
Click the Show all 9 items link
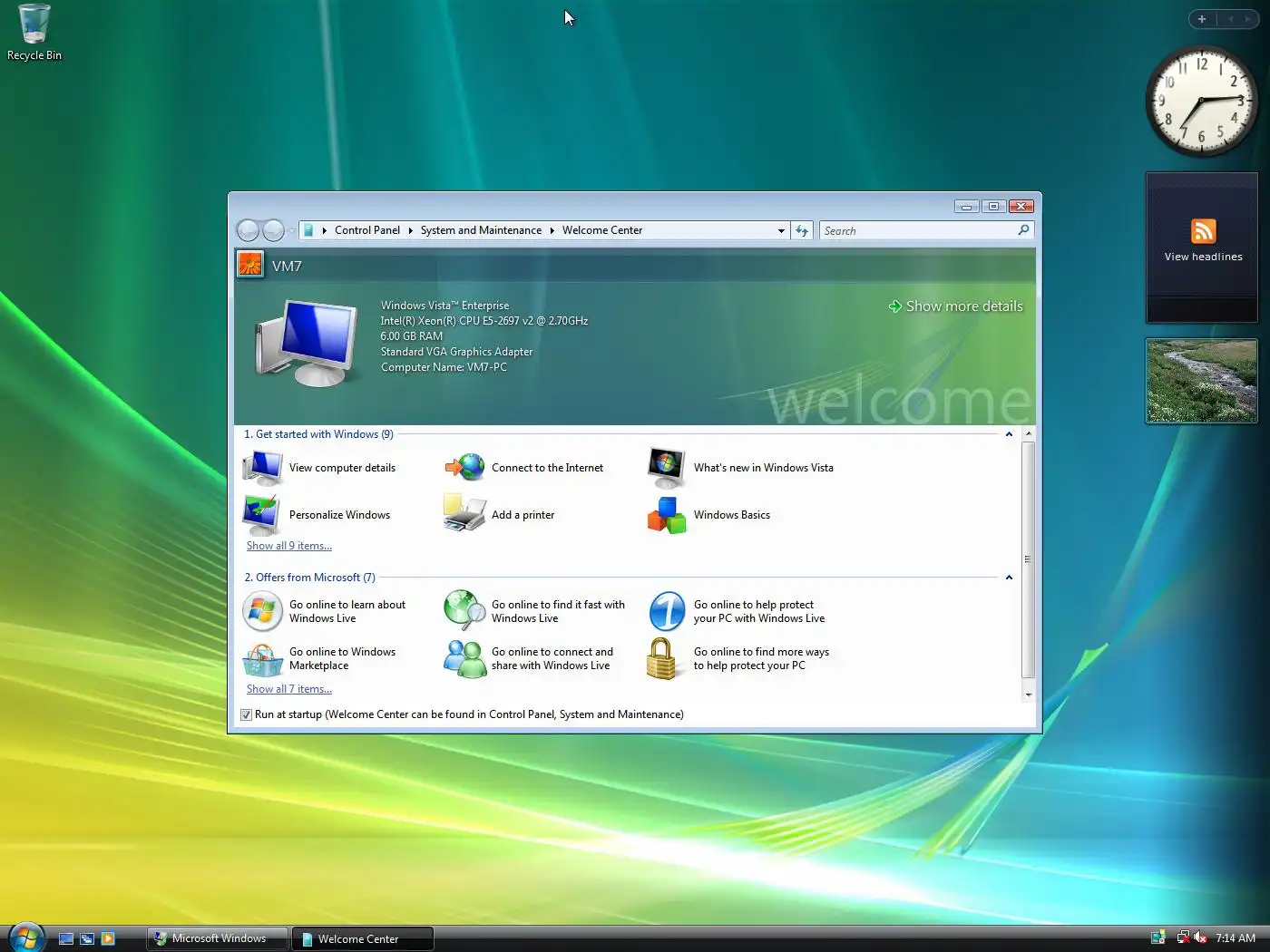[x=289, y=546]
